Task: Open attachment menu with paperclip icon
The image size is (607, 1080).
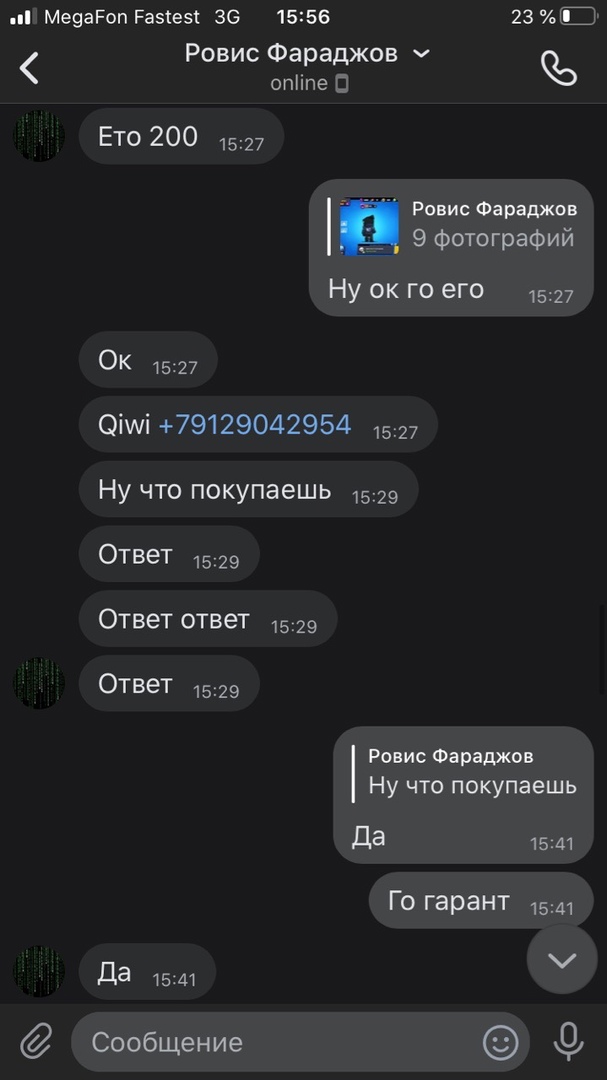Action: [x=36, y=1041]
